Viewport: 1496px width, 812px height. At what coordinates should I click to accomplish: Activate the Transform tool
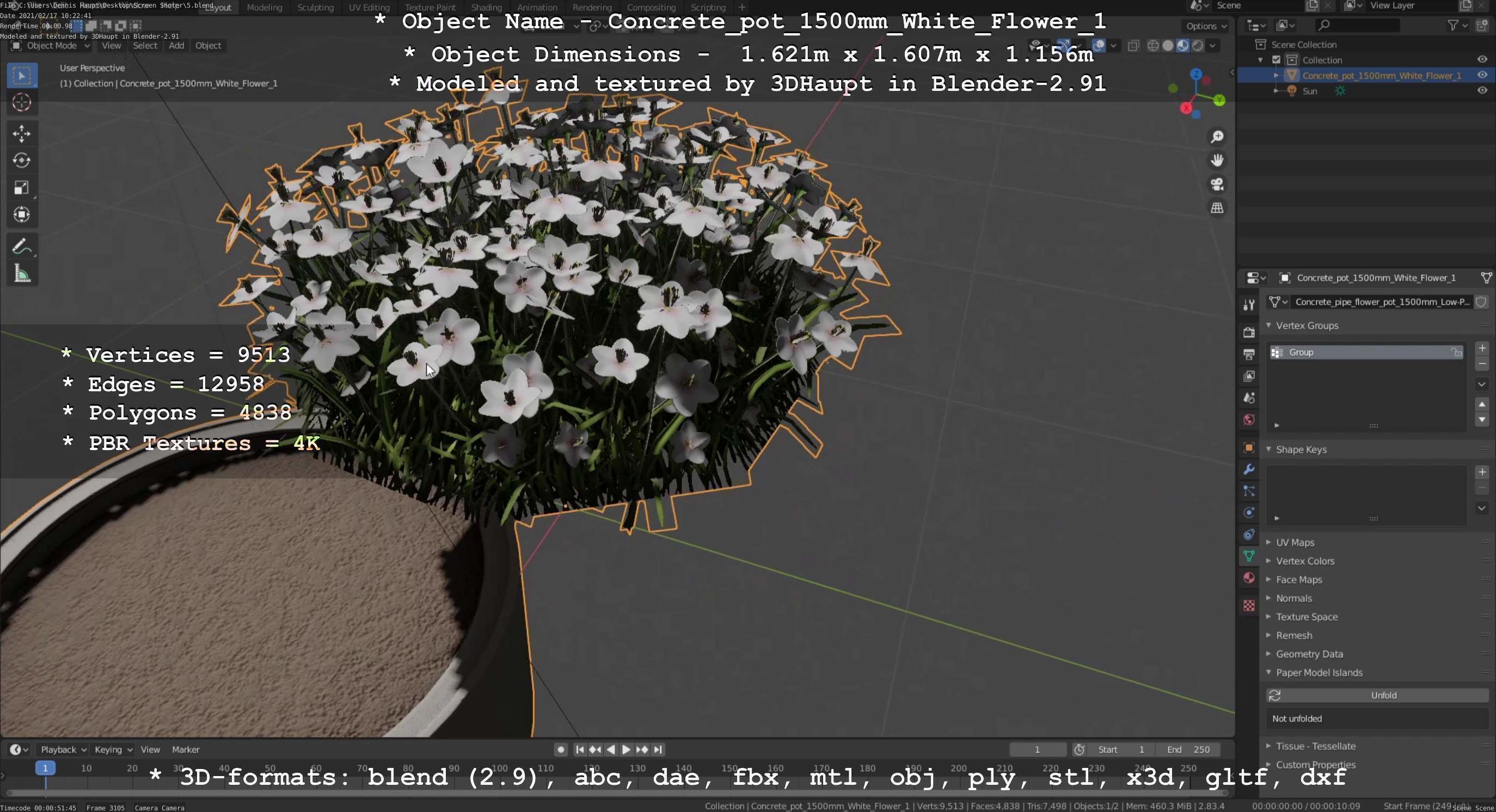(22, 215)
